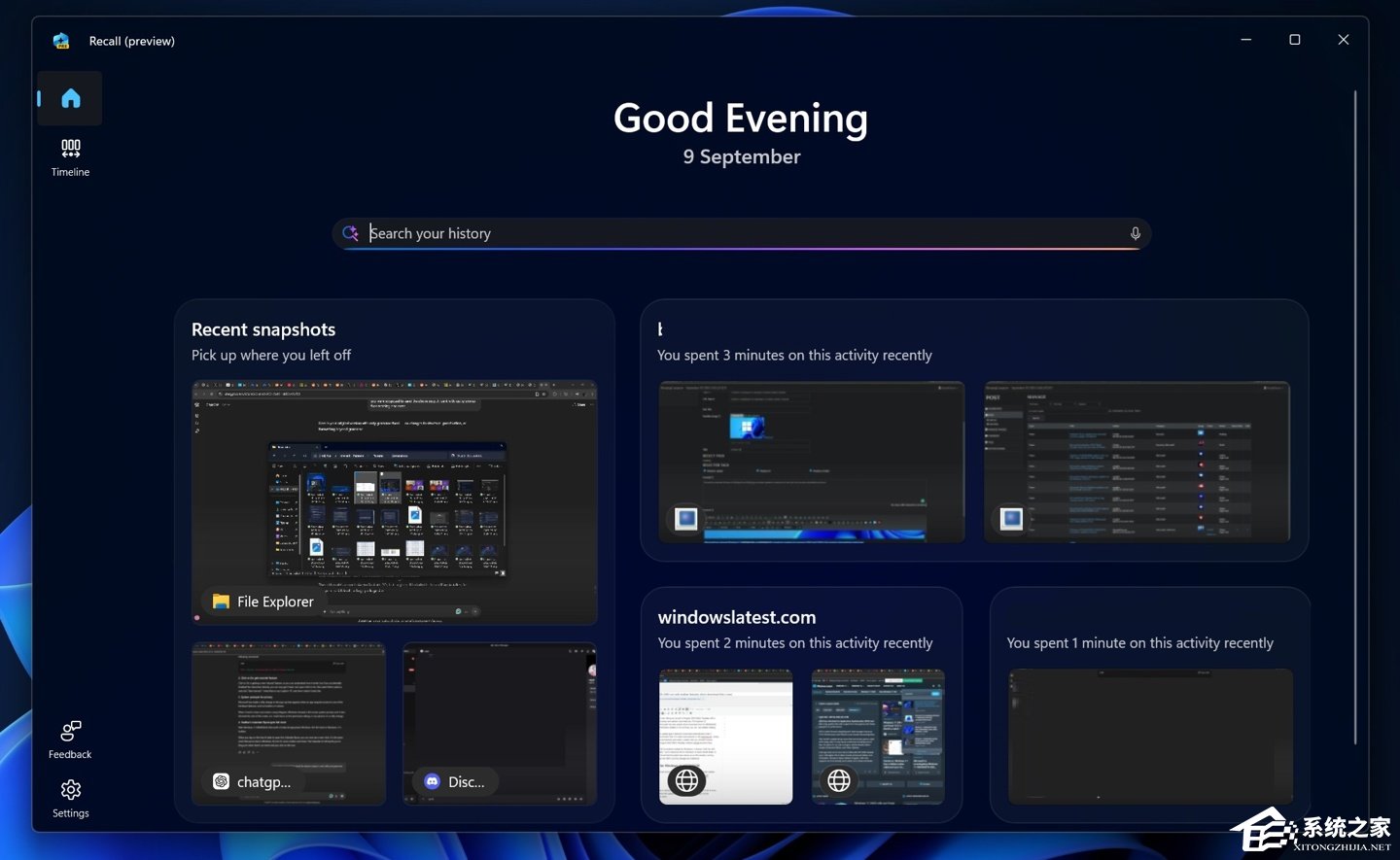Open second snapshot of 3 minutes activity
This screenshot has width=1400, height=860.
(1137, 462)
